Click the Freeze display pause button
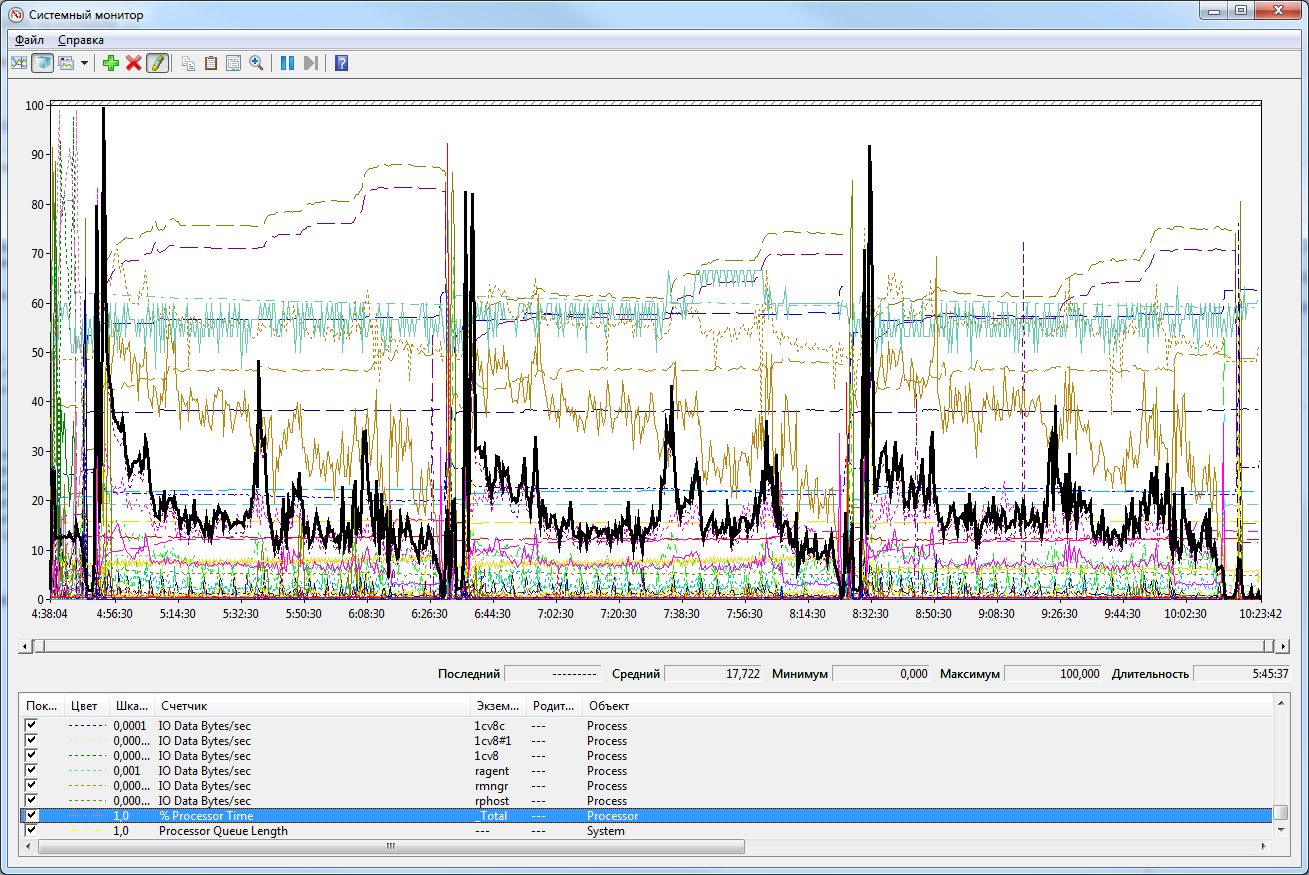The image size is (1309, 875). point(287,63)
